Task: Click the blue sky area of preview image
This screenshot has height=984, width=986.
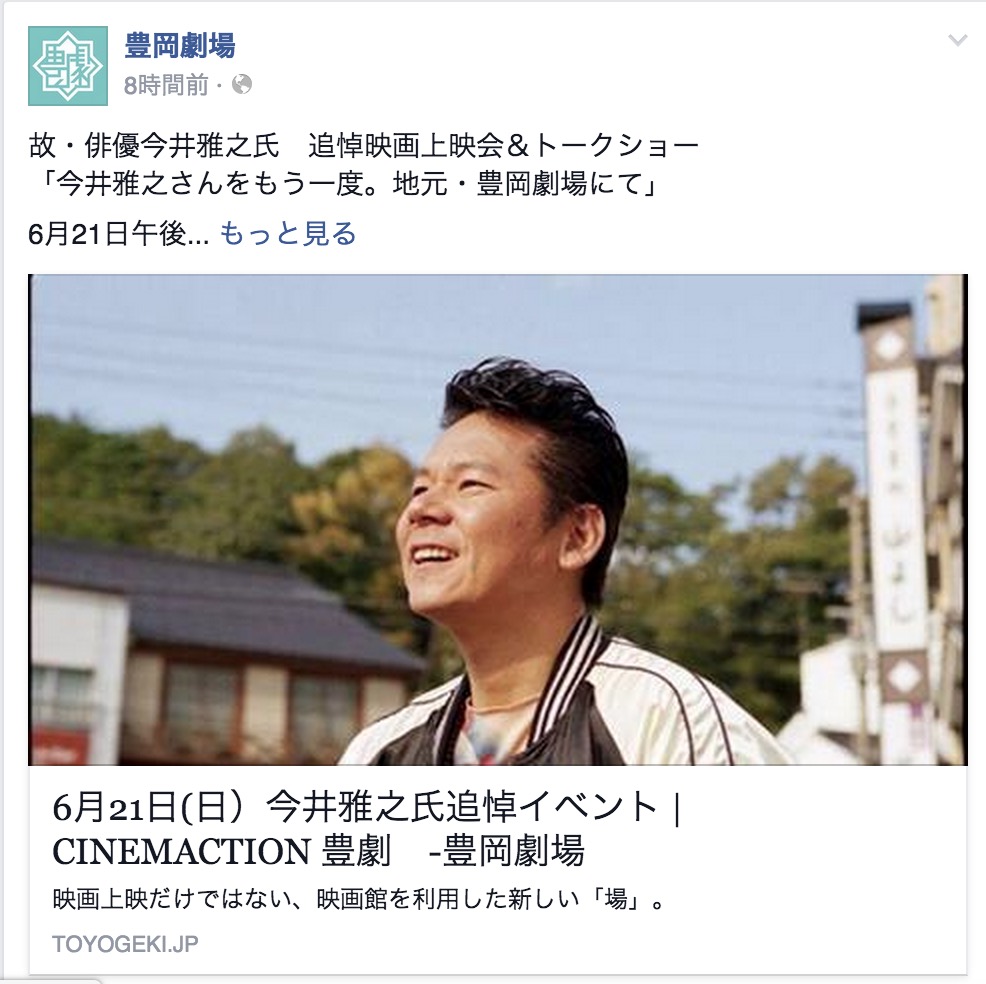Action: pos(252,352)
